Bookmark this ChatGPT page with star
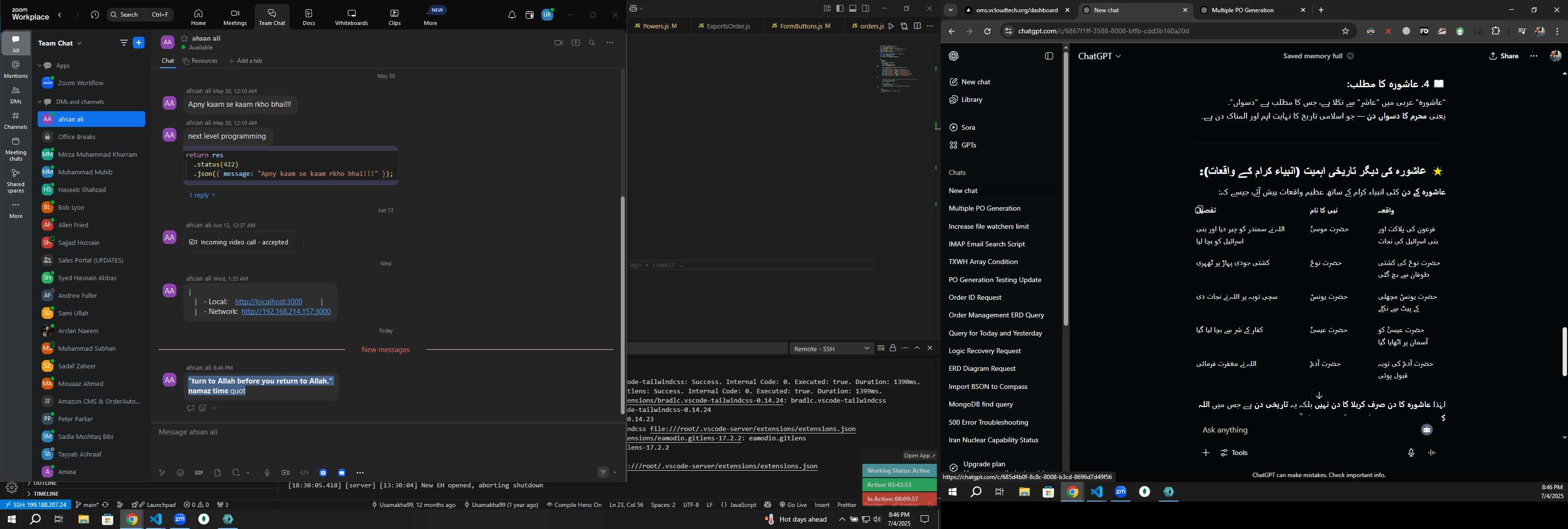 tap(1345, 31)
